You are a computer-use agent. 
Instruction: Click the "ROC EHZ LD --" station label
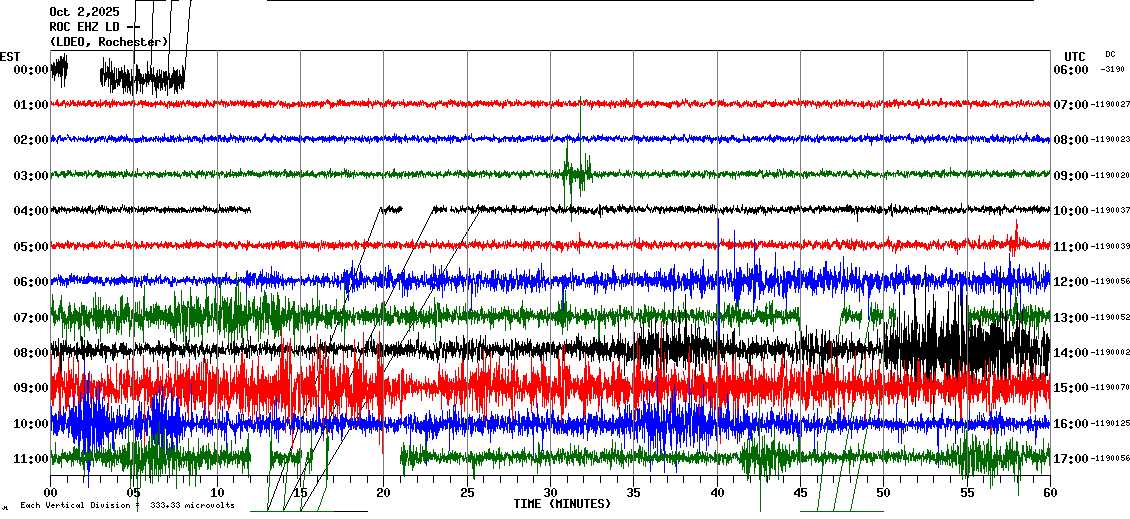[x=94, y=27]
